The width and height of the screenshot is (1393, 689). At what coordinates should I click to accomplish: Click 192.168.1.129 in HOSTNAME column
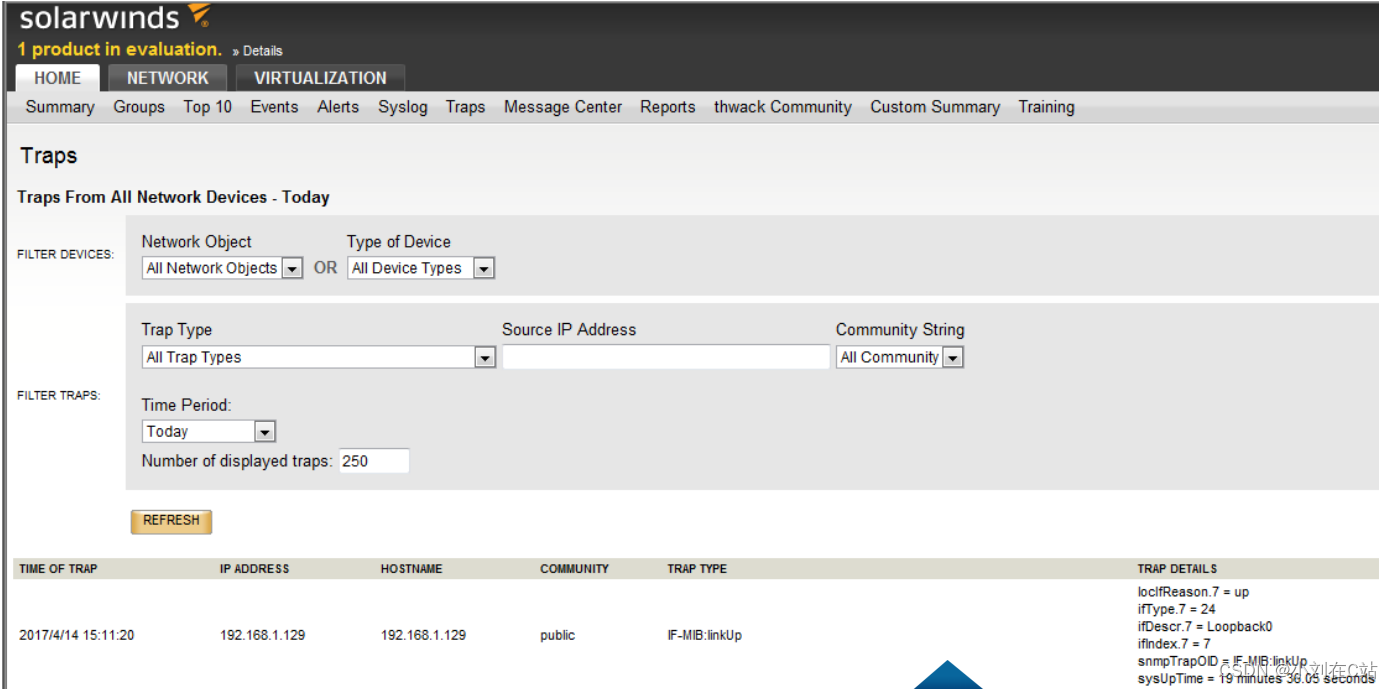tap(423, 635)
